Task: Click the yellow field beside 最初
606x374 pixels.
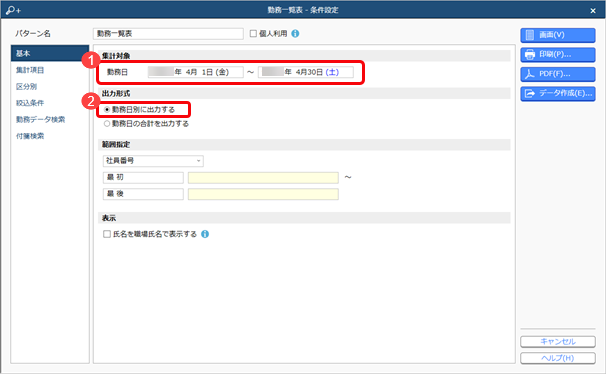Action: tap(263, 178)
